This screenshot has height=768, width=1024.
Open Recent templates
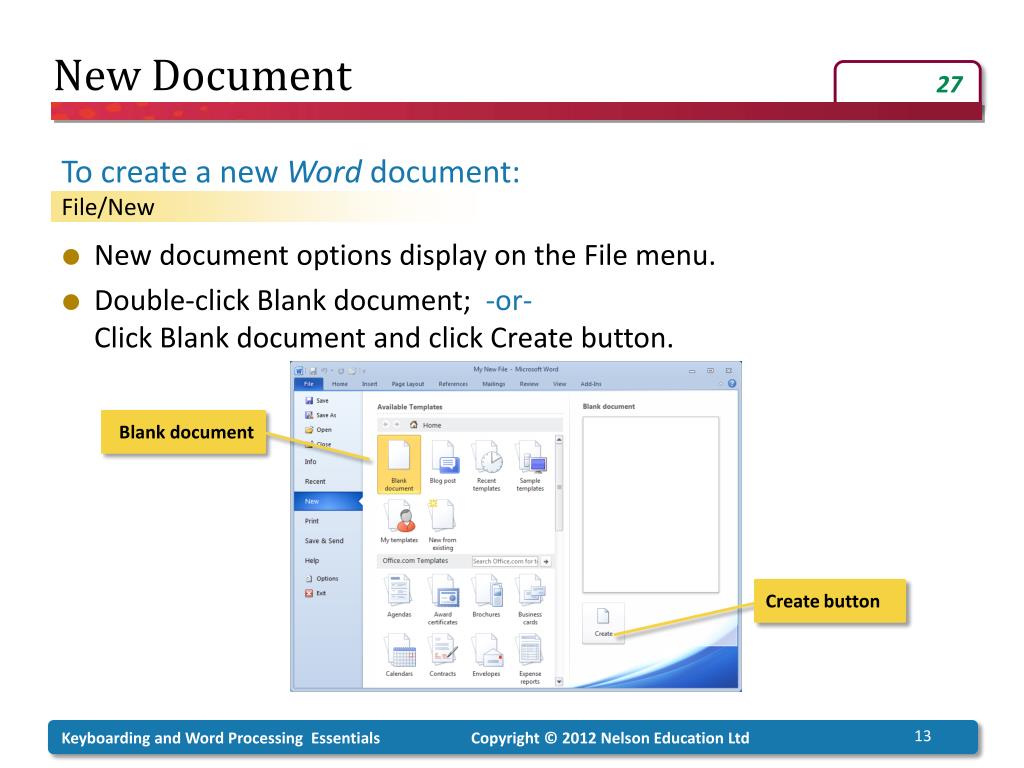pos(487,465)
